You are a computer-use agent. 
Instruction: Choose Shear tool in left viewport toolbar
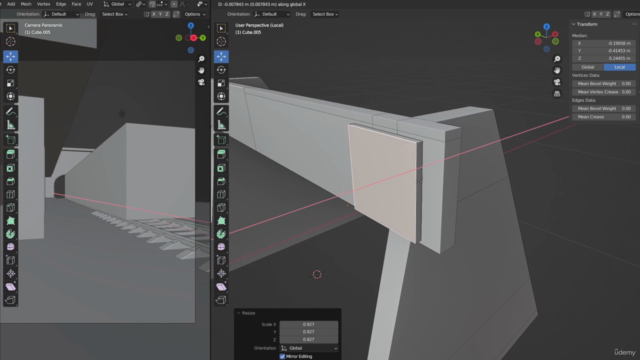tap(11, 287)
